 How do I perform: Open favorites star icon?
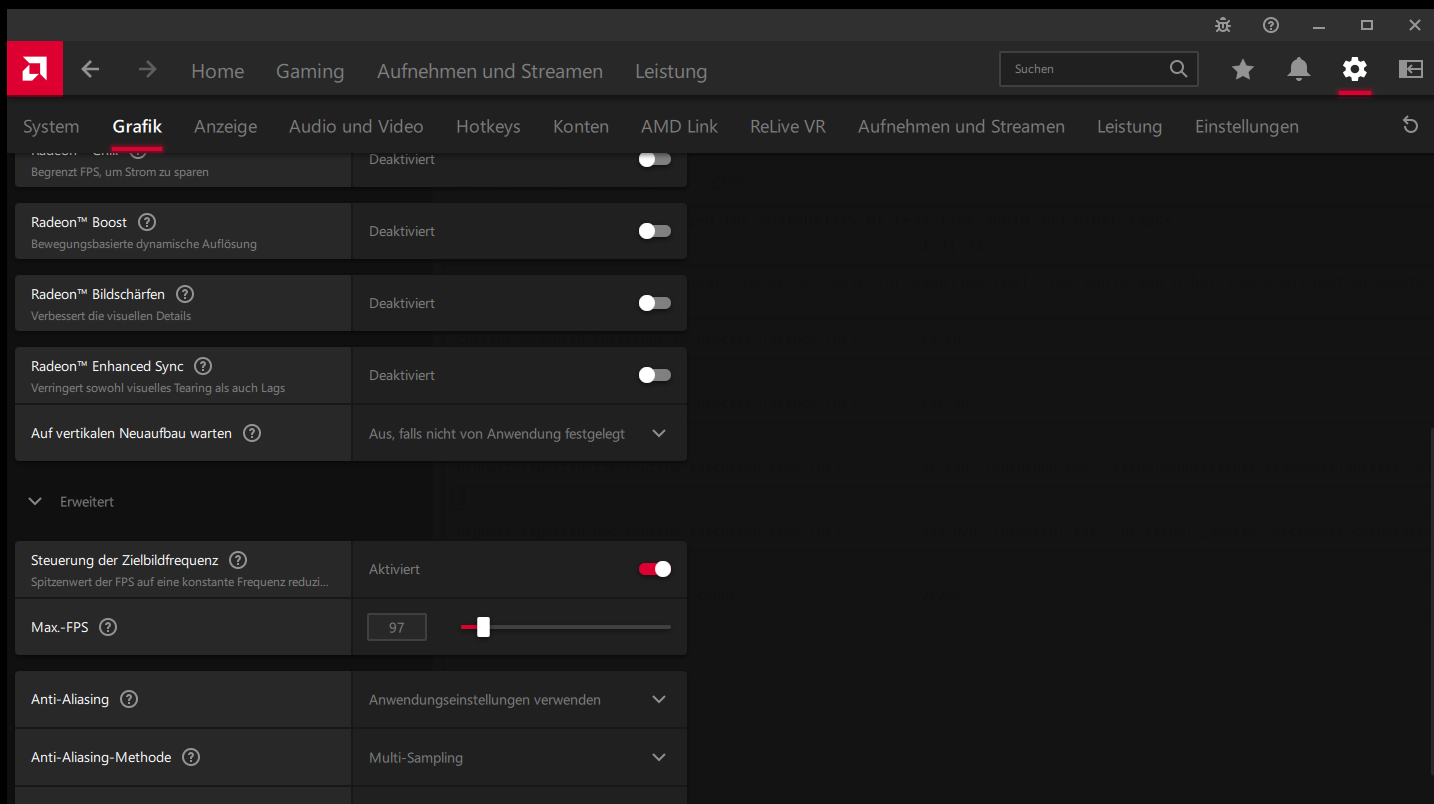coord(1243,69)
